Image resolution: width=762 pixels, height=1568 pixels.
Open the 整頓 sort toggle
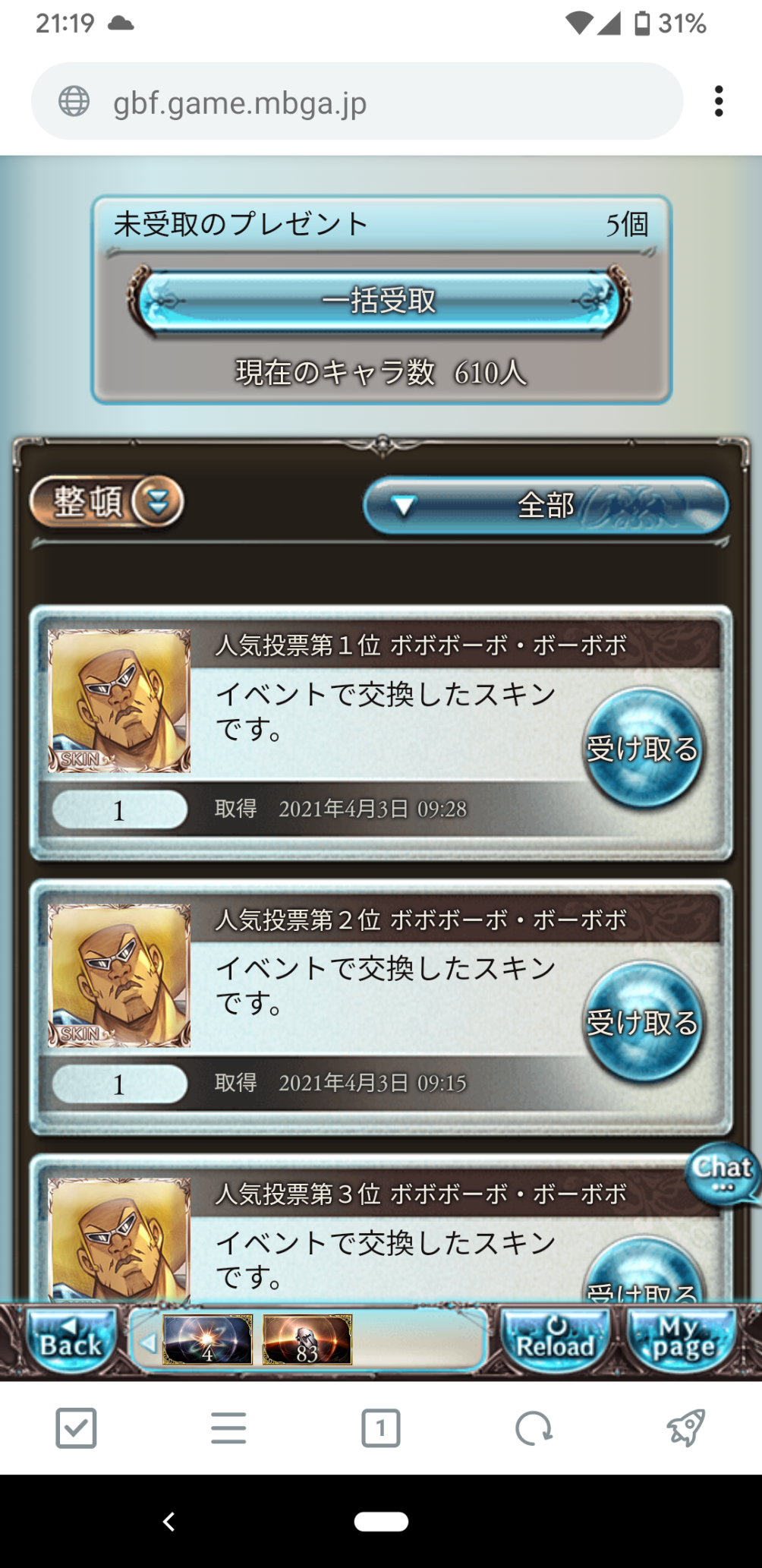tap(107, 502)
